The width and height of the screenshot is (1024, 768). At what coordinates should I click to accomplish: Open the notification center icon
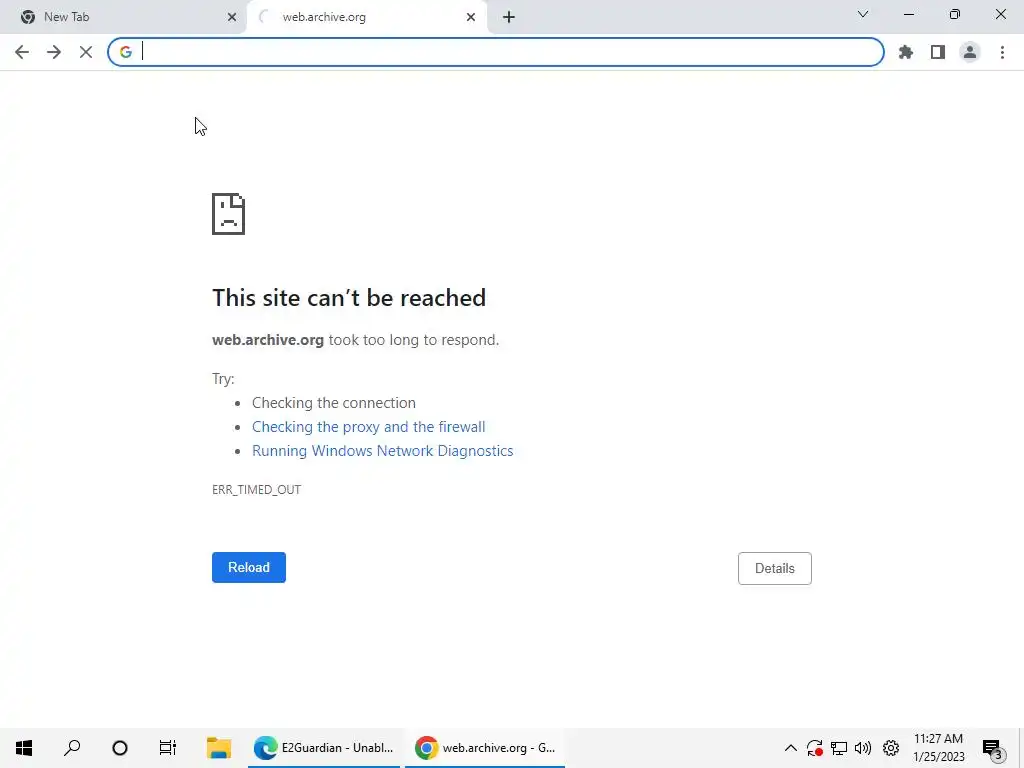point(991,748)
